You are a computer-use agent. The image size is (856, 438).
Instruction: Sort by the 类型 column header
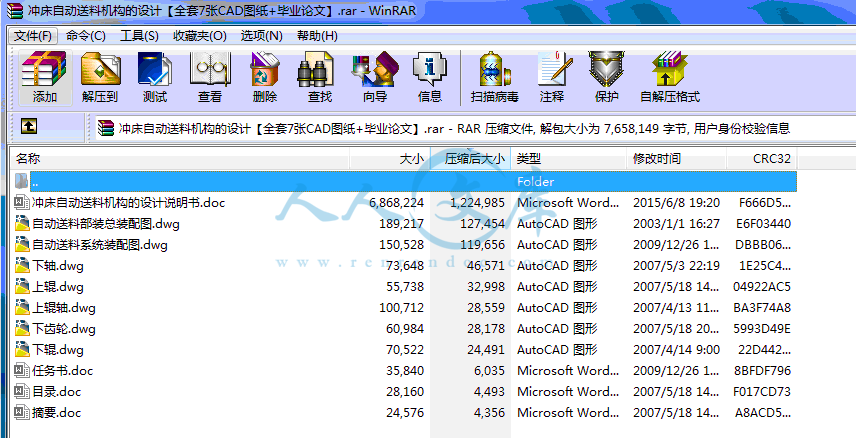pos(568,159)
